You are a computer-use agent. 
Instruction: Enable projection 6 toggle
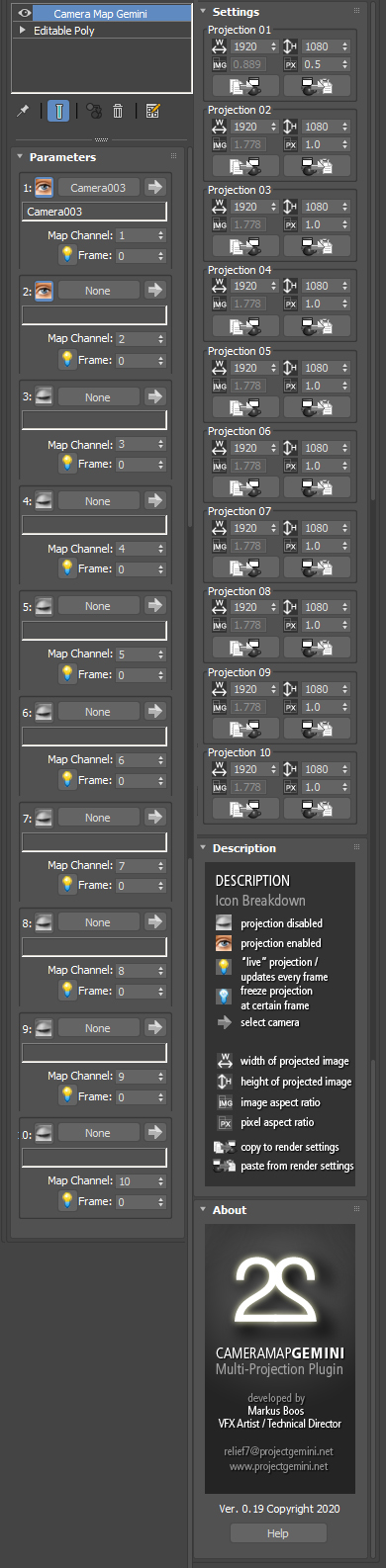[44, 711]
